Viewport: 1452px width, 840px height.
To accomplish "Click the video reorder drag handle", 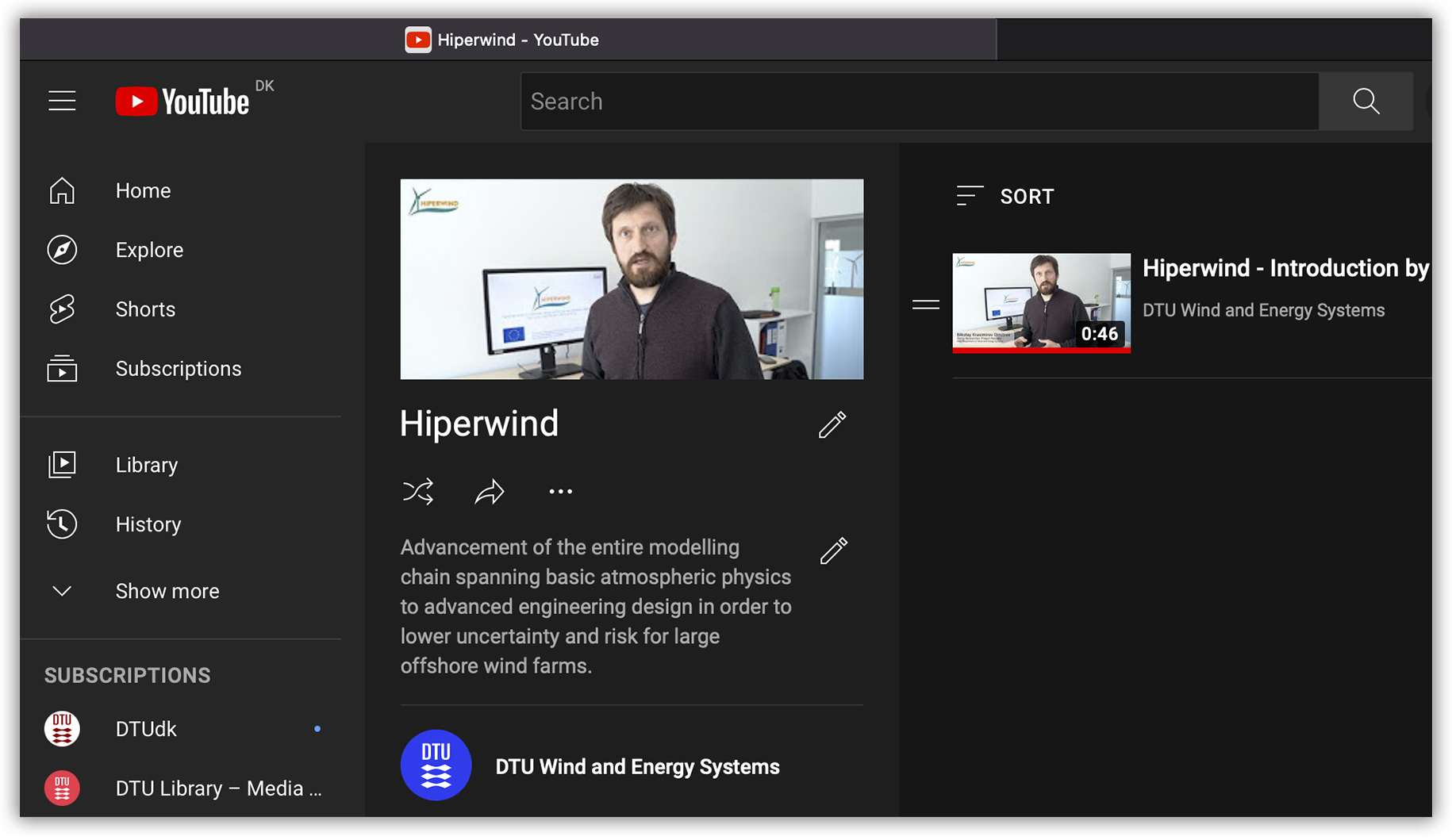I will point(925,305).
